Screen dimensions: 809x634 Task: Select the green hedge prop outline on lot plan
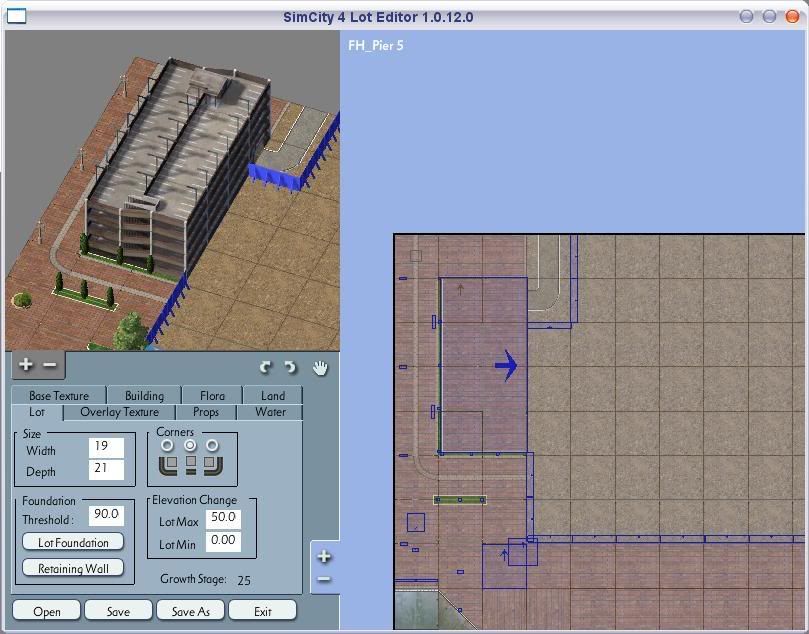pyautogui.click(x=460, y=500)
